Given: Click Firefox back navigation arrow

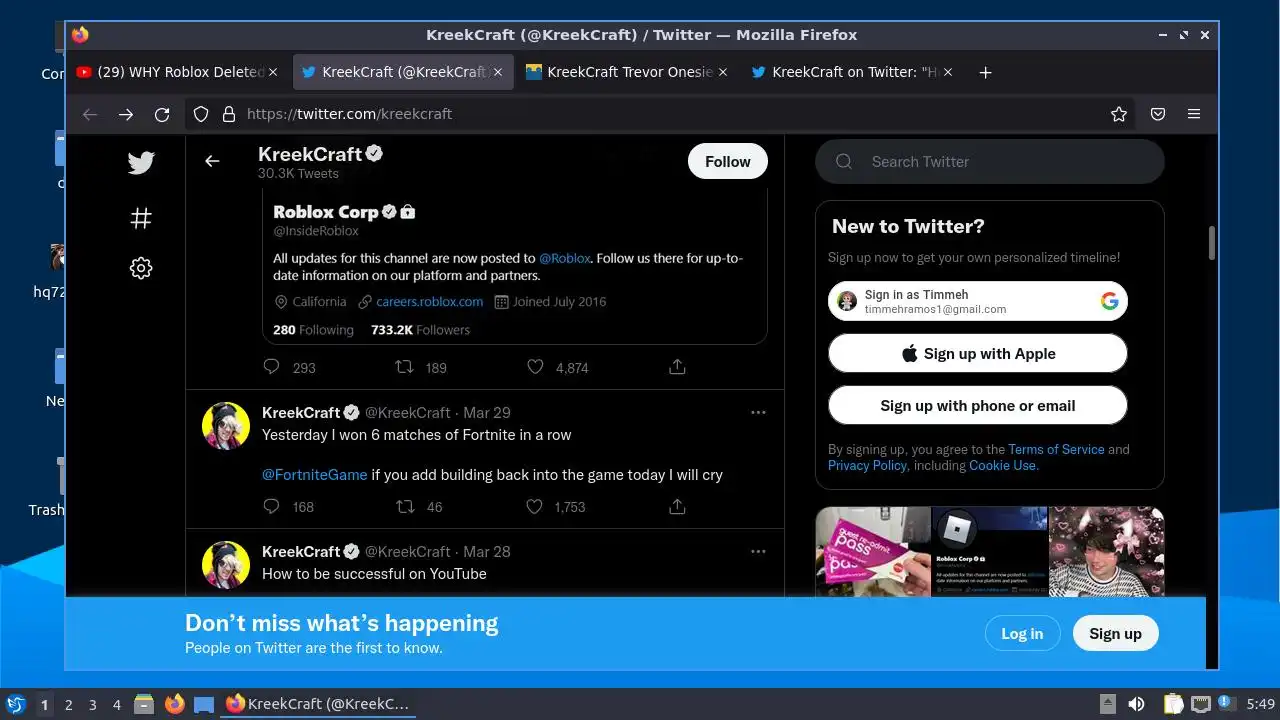Looking at the screenshot, I should point(90,114).
